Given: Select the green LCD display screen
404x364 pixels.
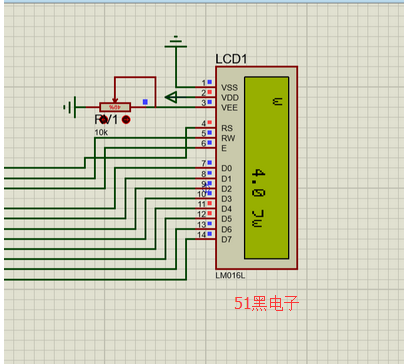Looking at the screenshot, I should tap(266, 168).
